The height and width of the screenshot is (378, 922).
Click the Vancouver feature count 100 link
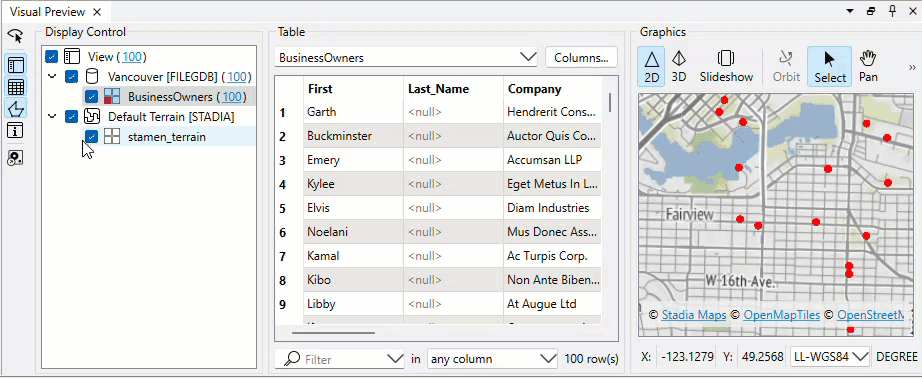(237, 76)
